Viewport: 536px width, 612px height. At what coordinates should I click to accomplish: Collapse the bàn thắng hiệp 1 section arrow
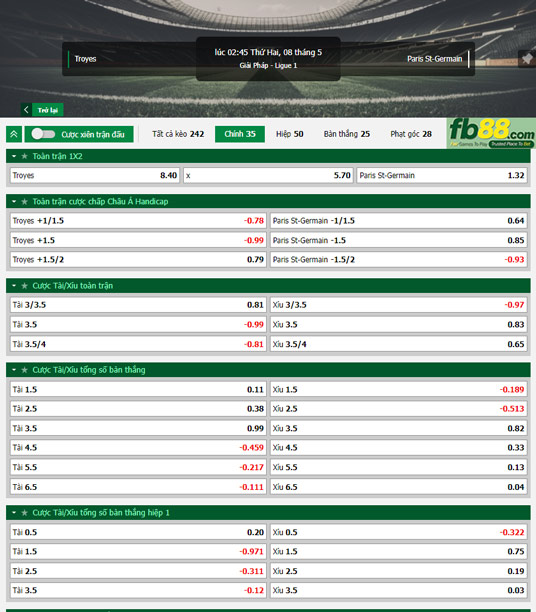pyautogui.click(x=14, y=512)
